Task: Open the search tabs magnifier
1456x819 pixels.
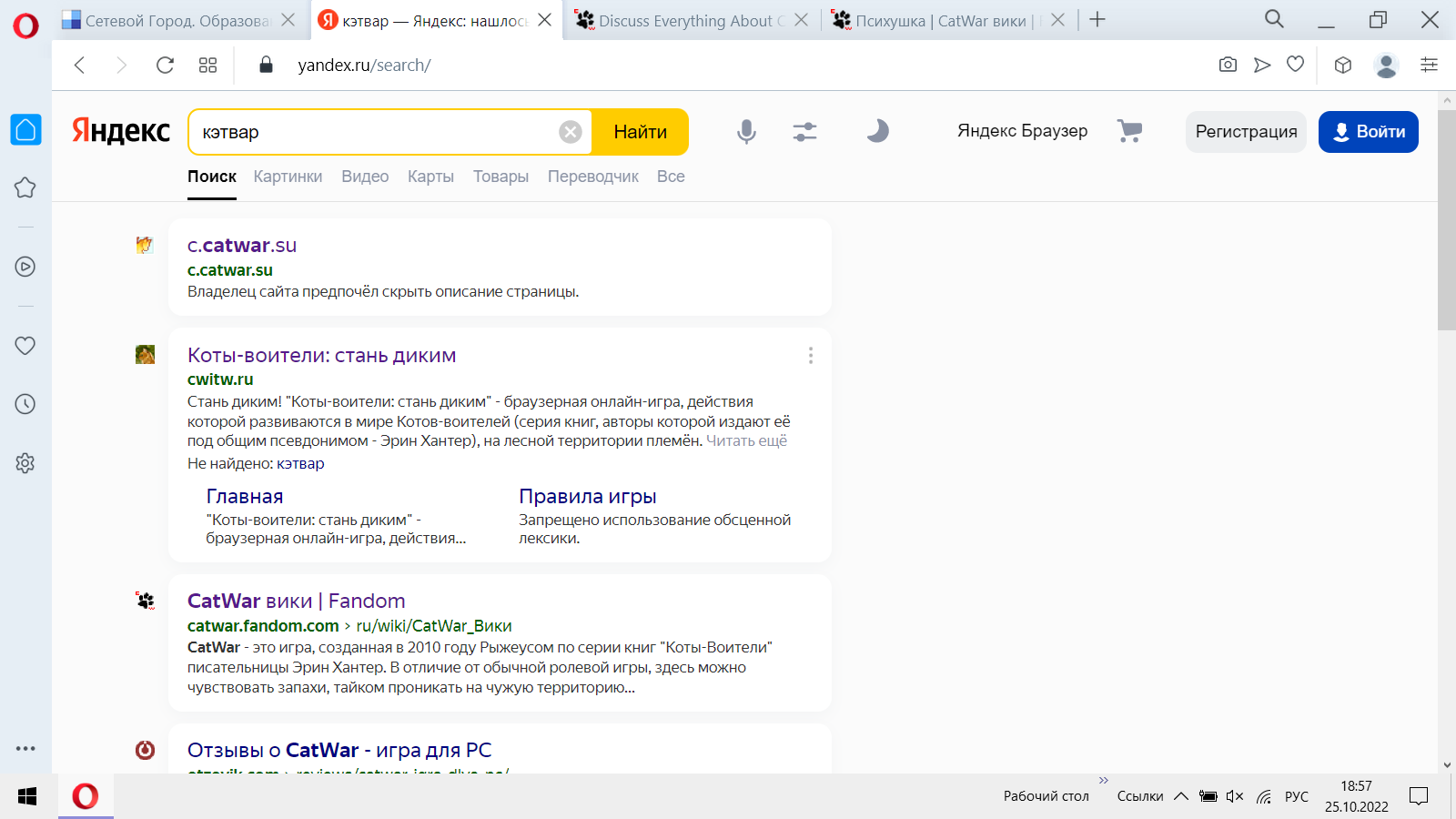Action: (x=1274, y=19)
